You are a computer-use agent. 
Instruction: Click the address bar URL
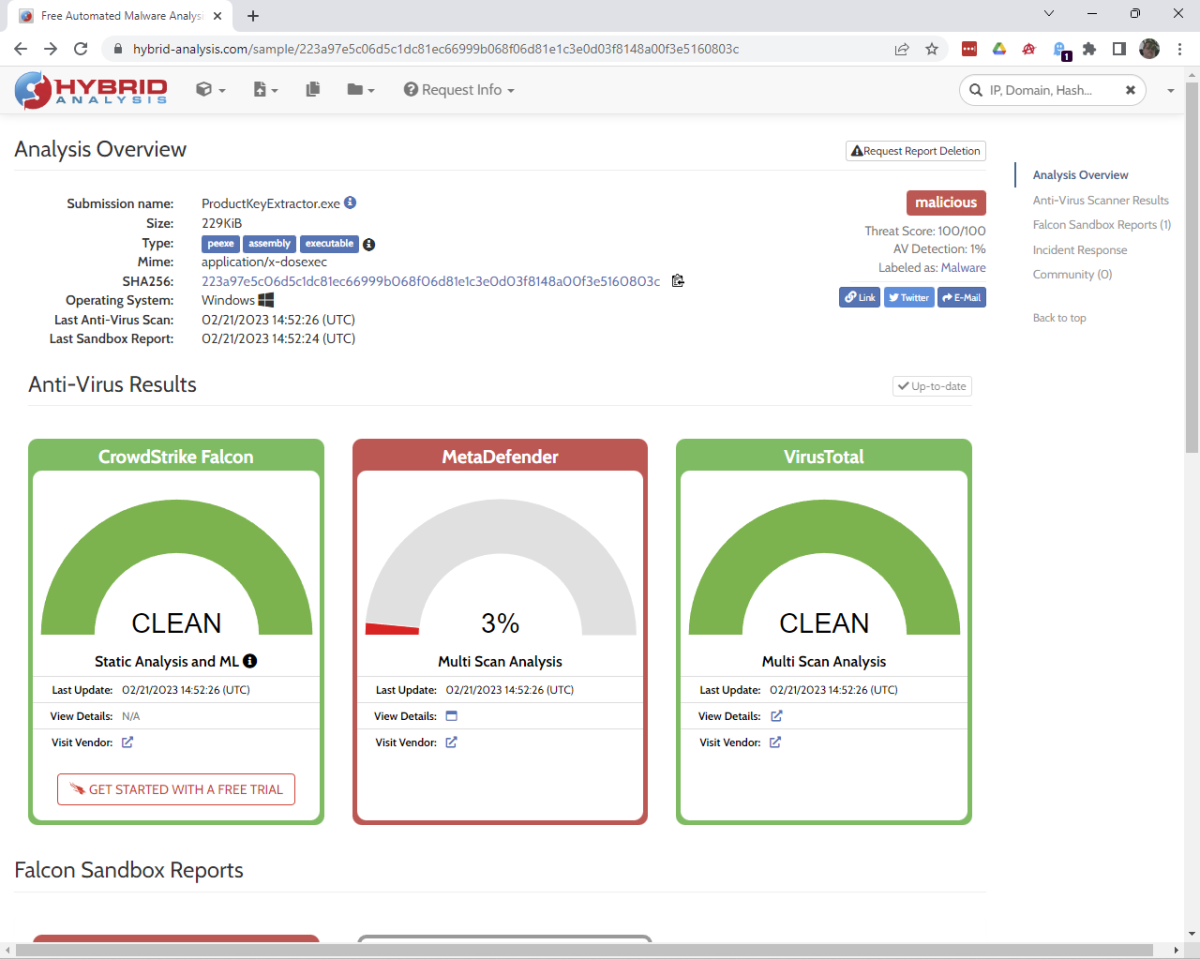tap(436, 48)
